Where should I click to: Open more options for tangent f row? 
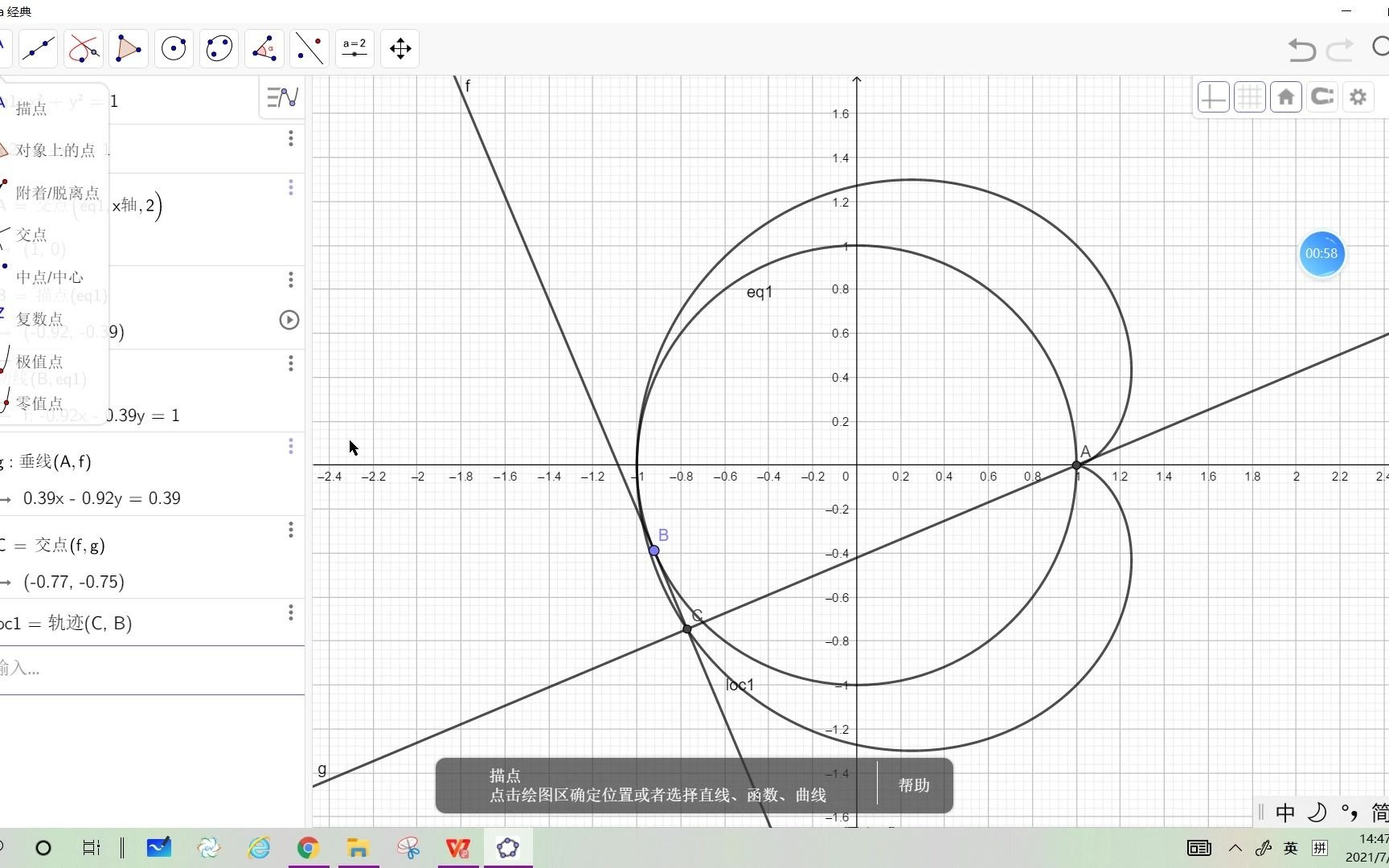[x=291, y=363]
